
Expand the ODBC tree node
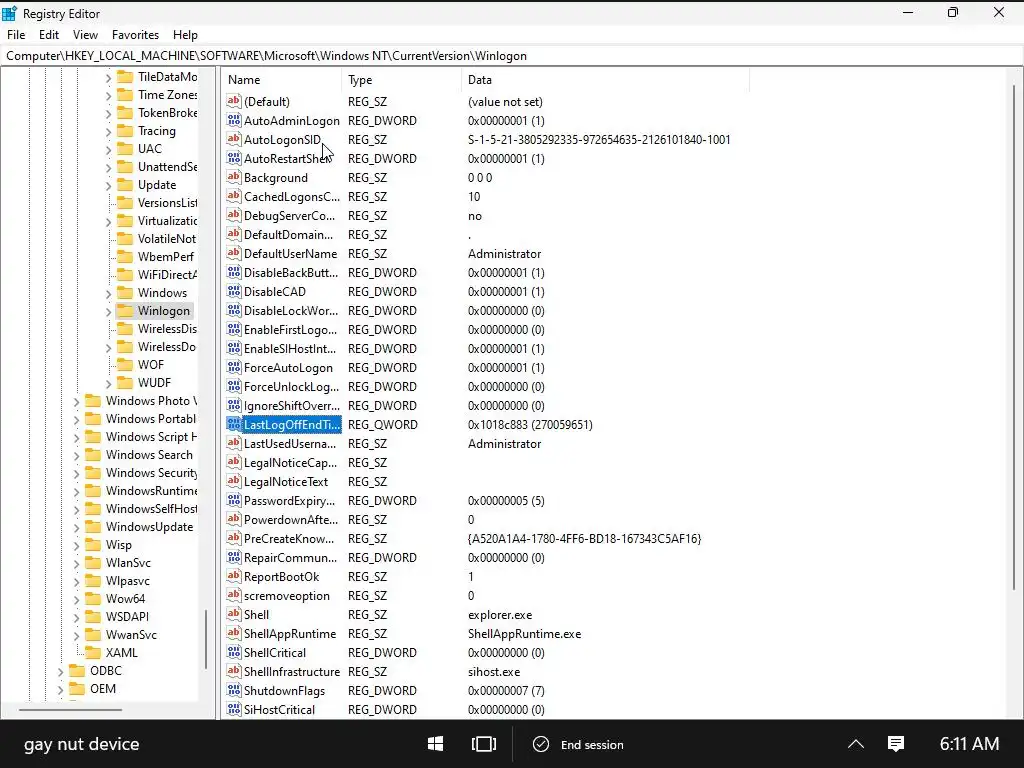[x=61, y=671]
